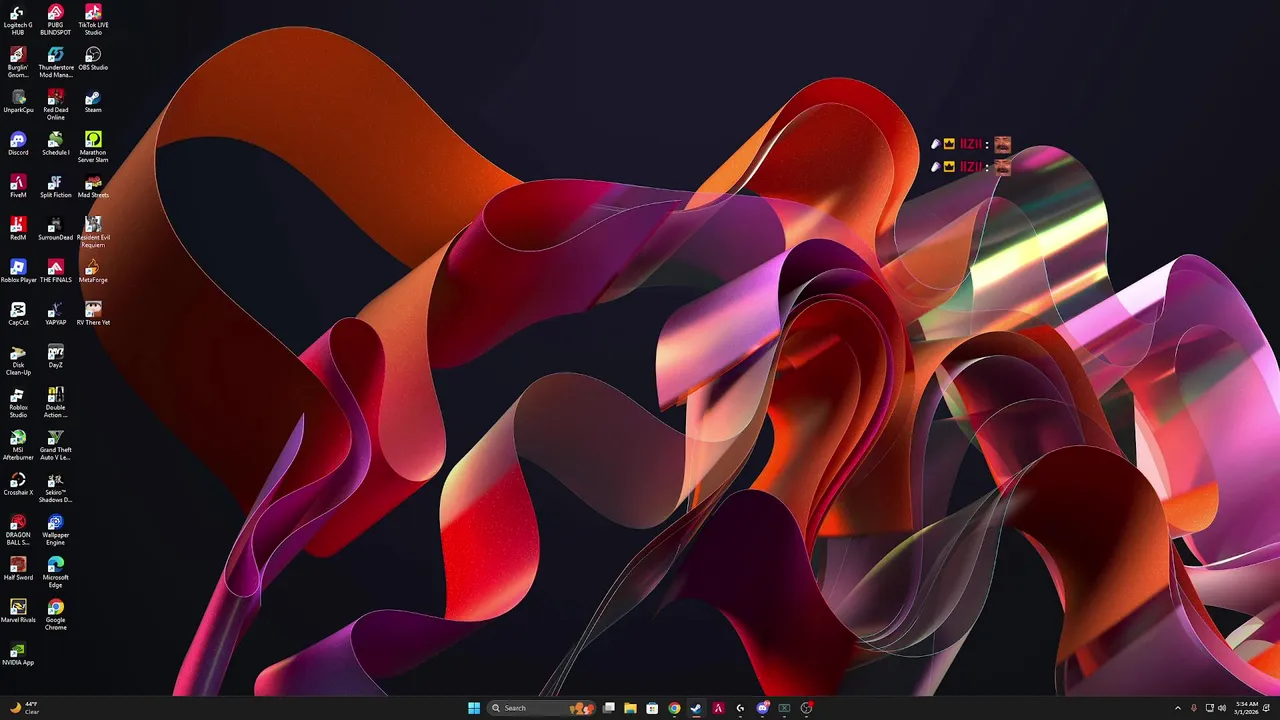Select the Steam shortcut on the desktop
The height and width of the screenshot is (720, 1280).
tap(93, 102)
